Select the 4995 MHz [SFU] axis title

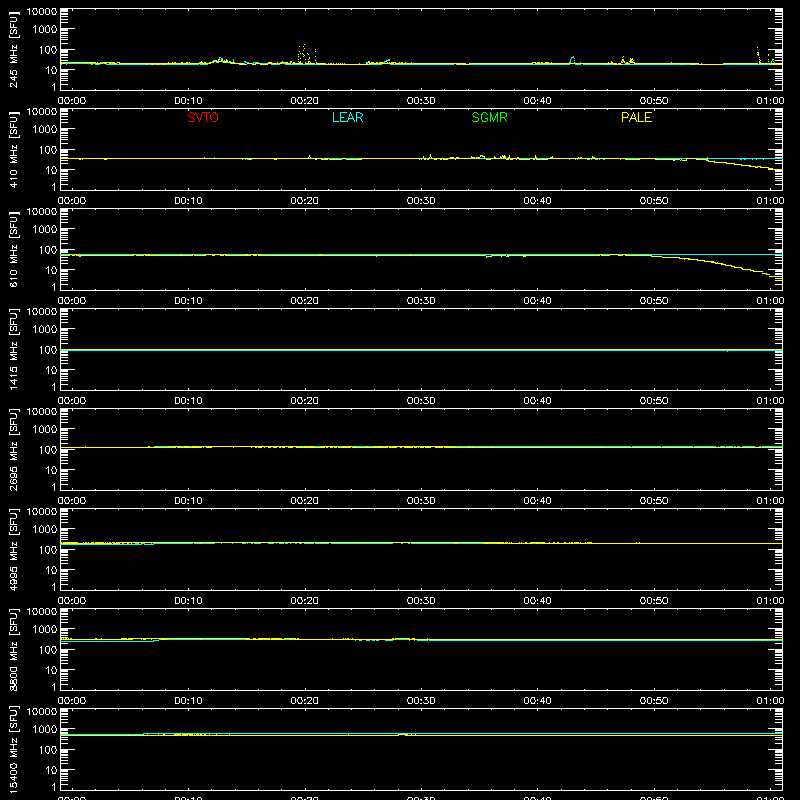click(x=13, y=549)
